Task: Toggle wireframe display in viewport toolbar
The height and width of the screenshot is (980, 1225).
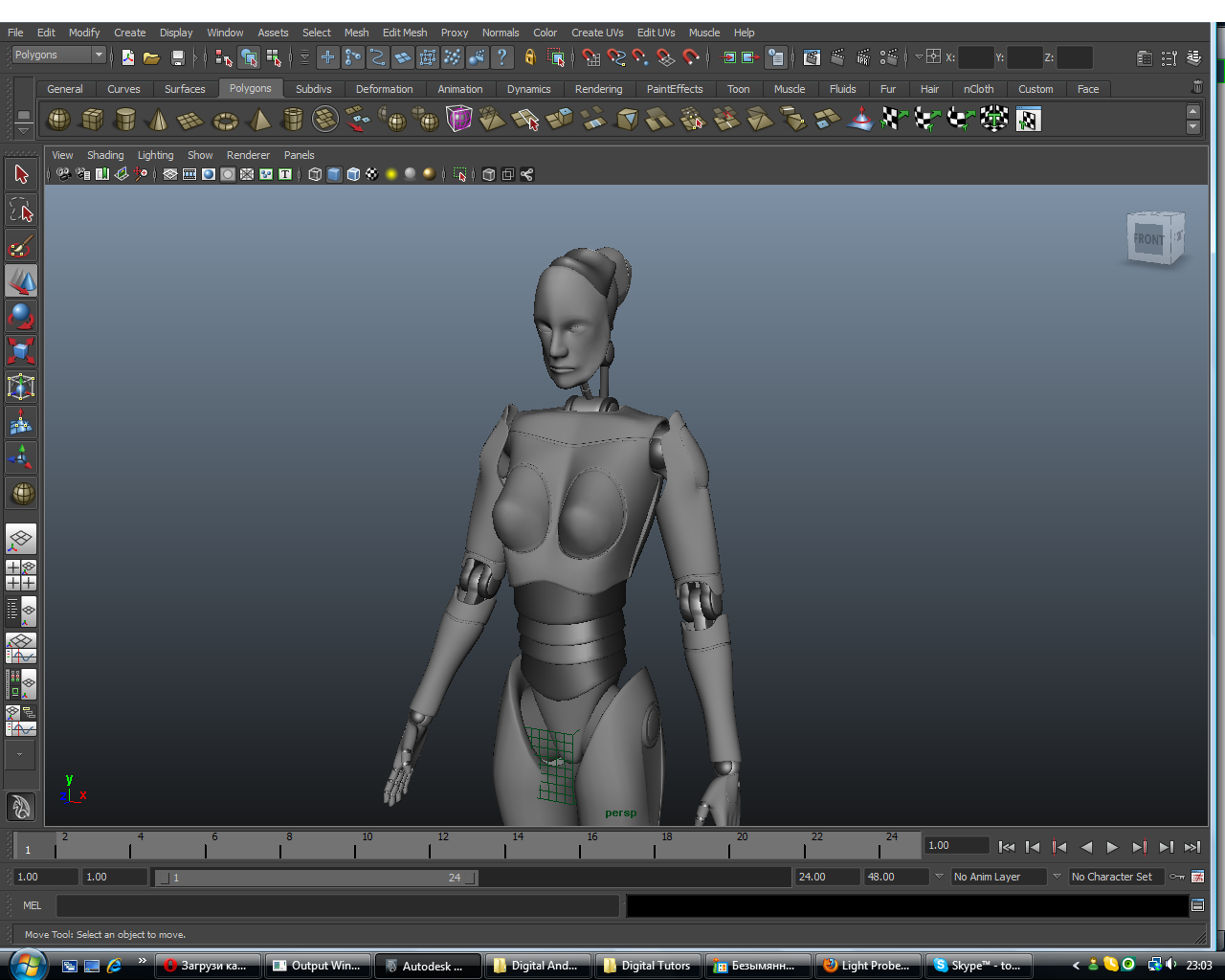Action: pyautogui.click(x=315, y=174)
